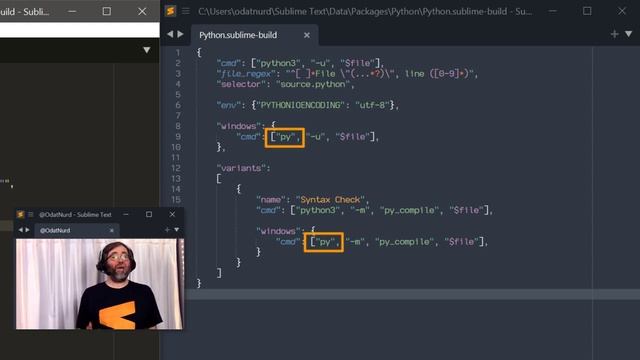Go to previous tab using left arrow in main window
The width and height of the screenshot is (640, 360).
(170, 34)
